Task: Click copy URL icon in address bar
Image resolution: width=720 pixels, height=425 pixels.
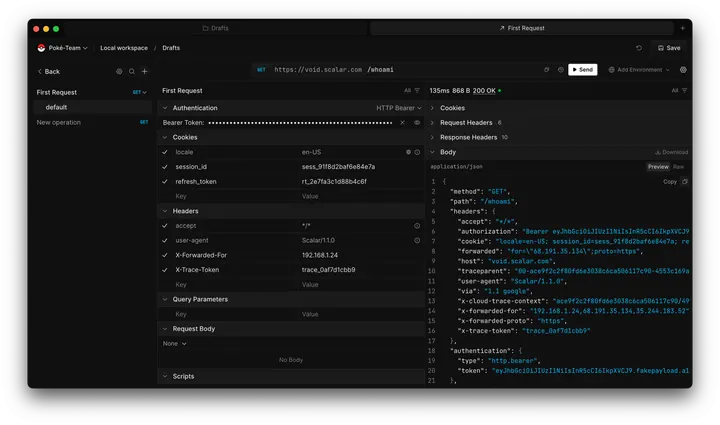Action: click(x=546, y=70)
